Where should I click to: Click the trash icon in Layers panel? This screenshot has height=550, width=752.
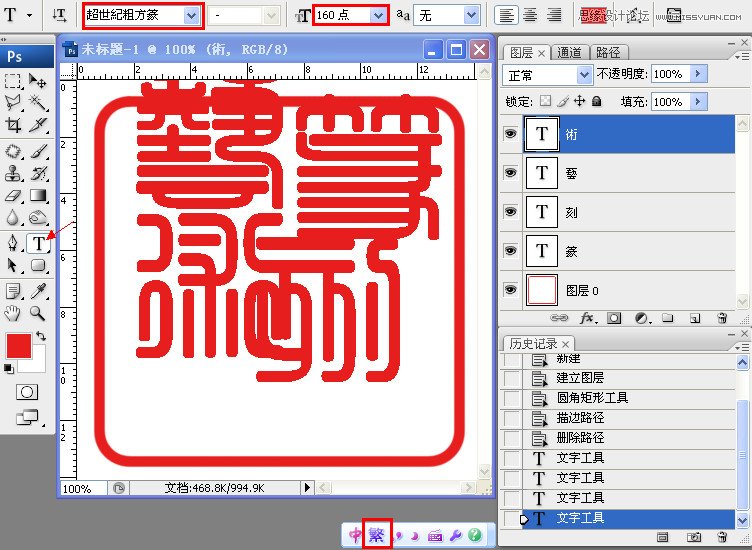coord(722,318)
